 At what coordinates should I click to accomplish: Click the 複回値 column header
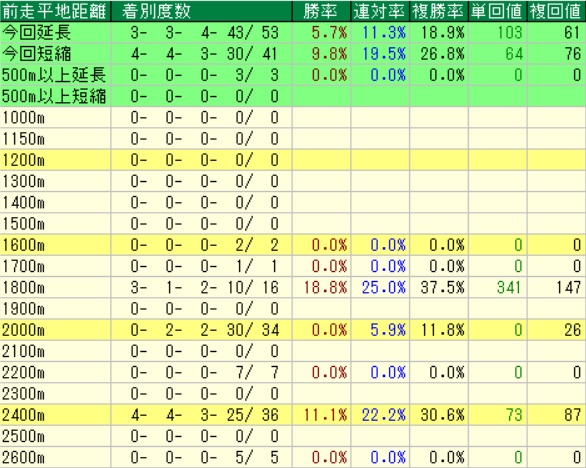[555, 11]
